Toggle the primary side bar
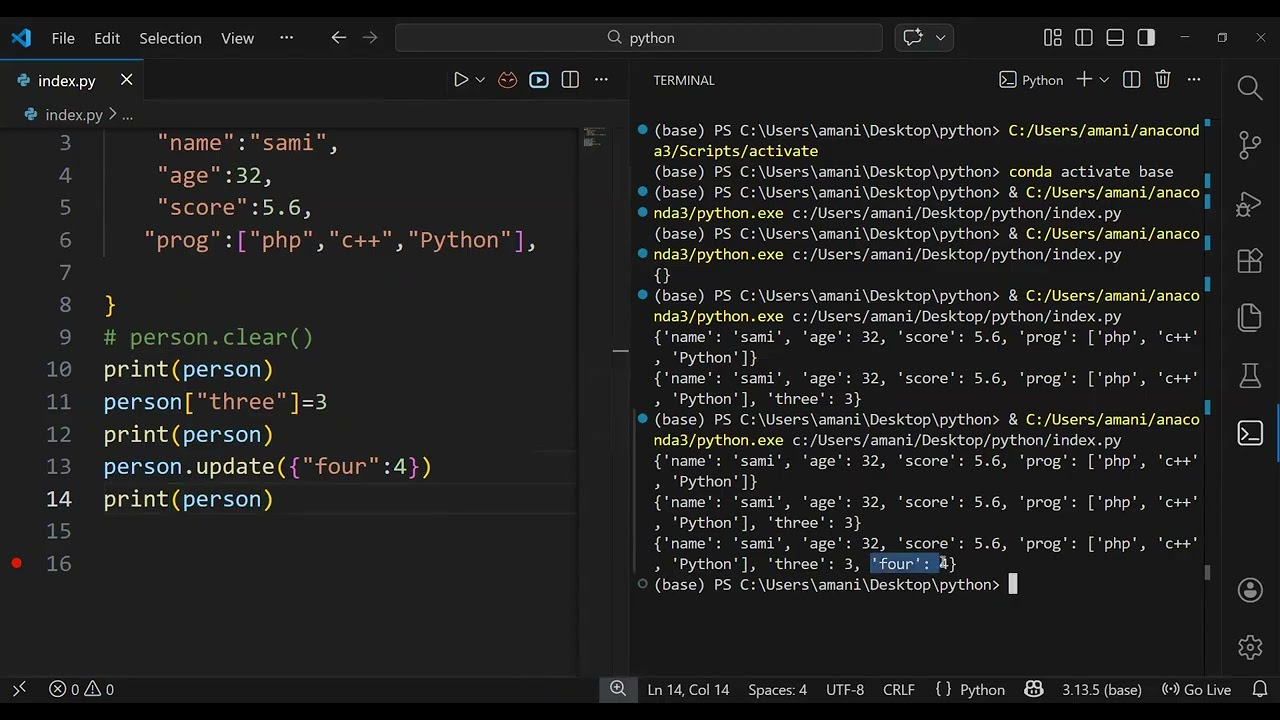This screenshot has height=720, width=1280. 1084,38
